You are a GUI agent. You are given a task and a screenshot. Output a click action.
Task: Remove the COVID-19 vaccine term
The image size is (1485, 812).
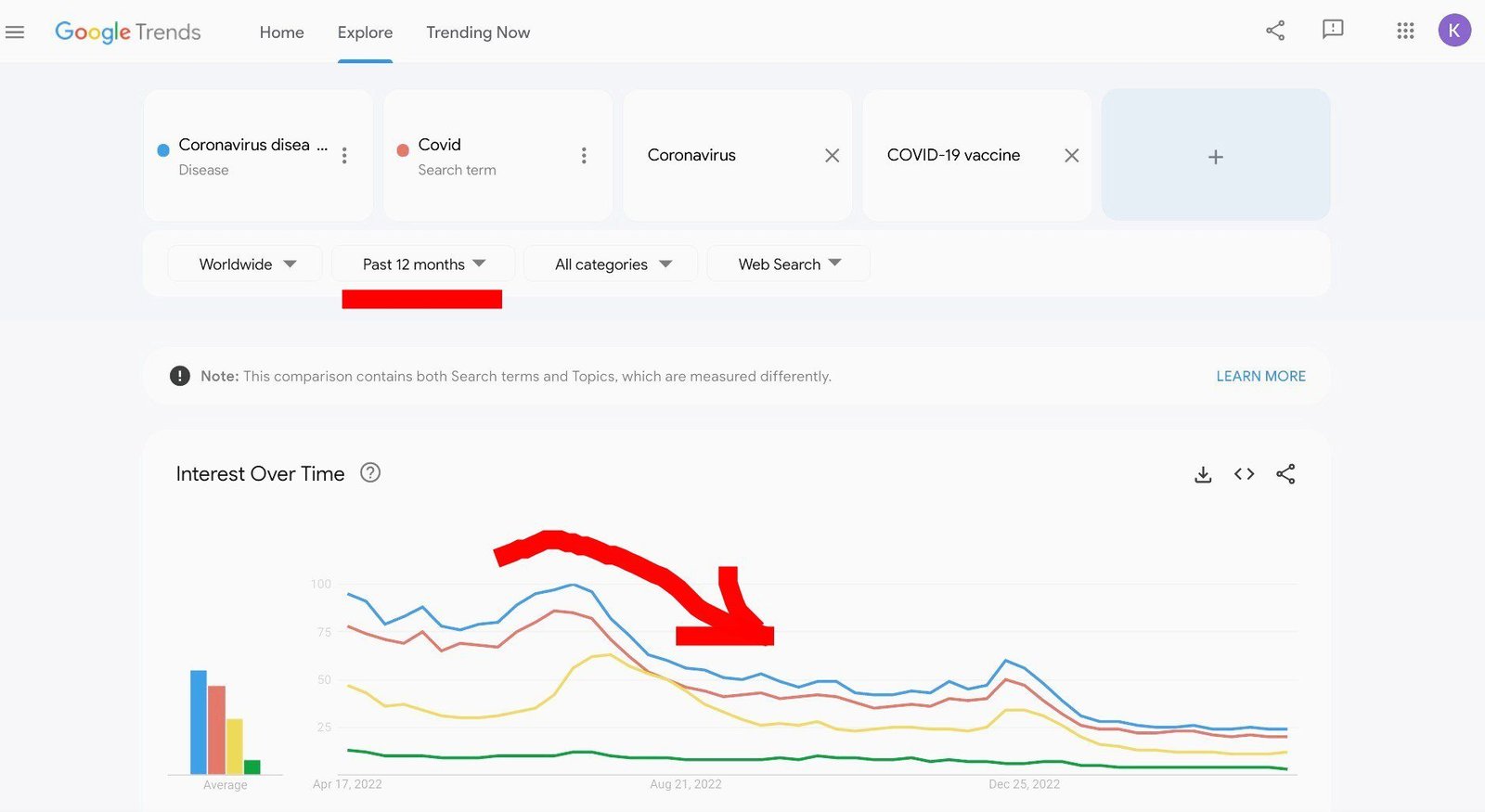tap(1071, 156)
